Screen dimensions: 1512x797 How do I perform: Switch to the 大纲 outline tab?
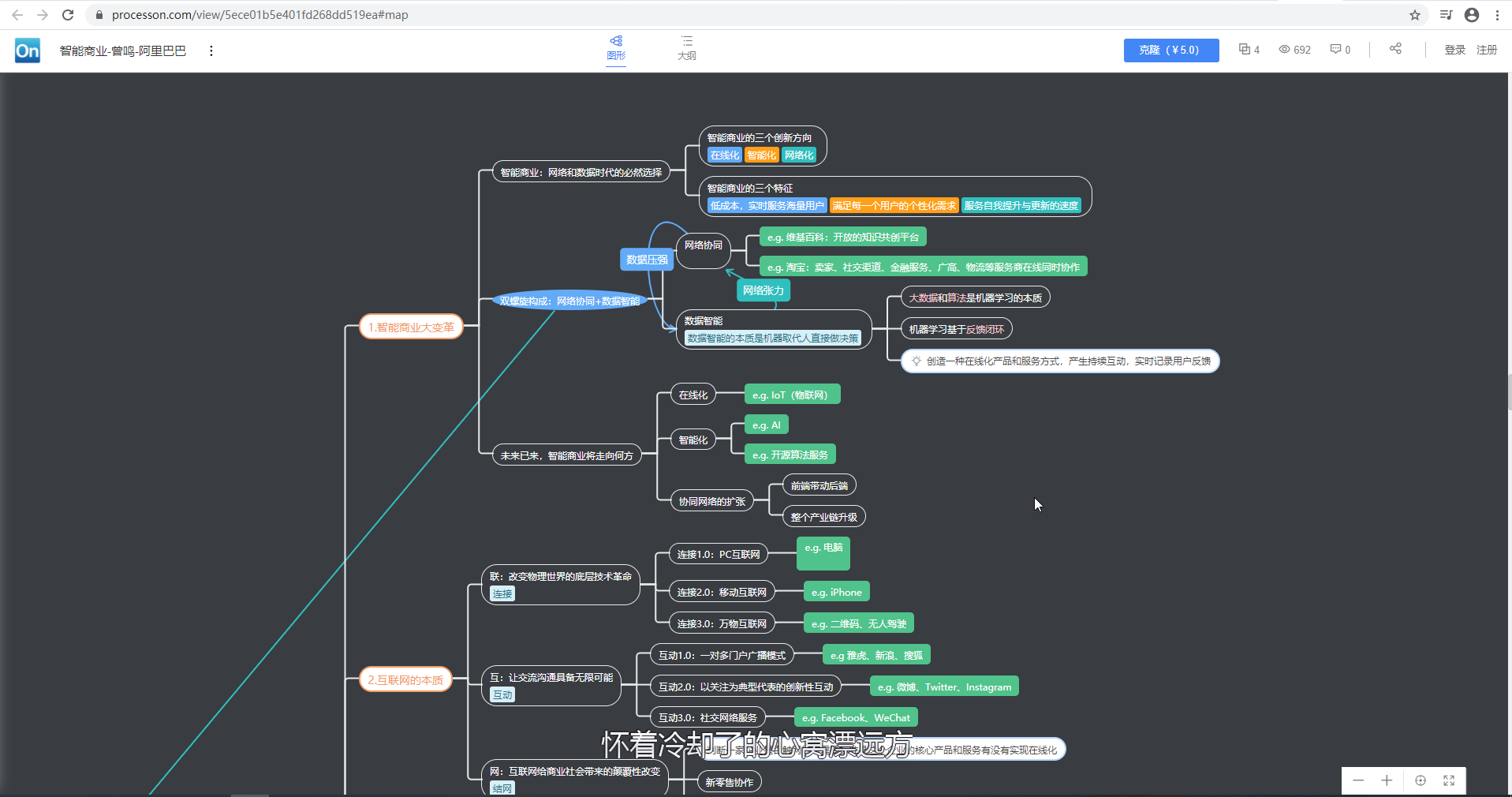tap(686, 49)
